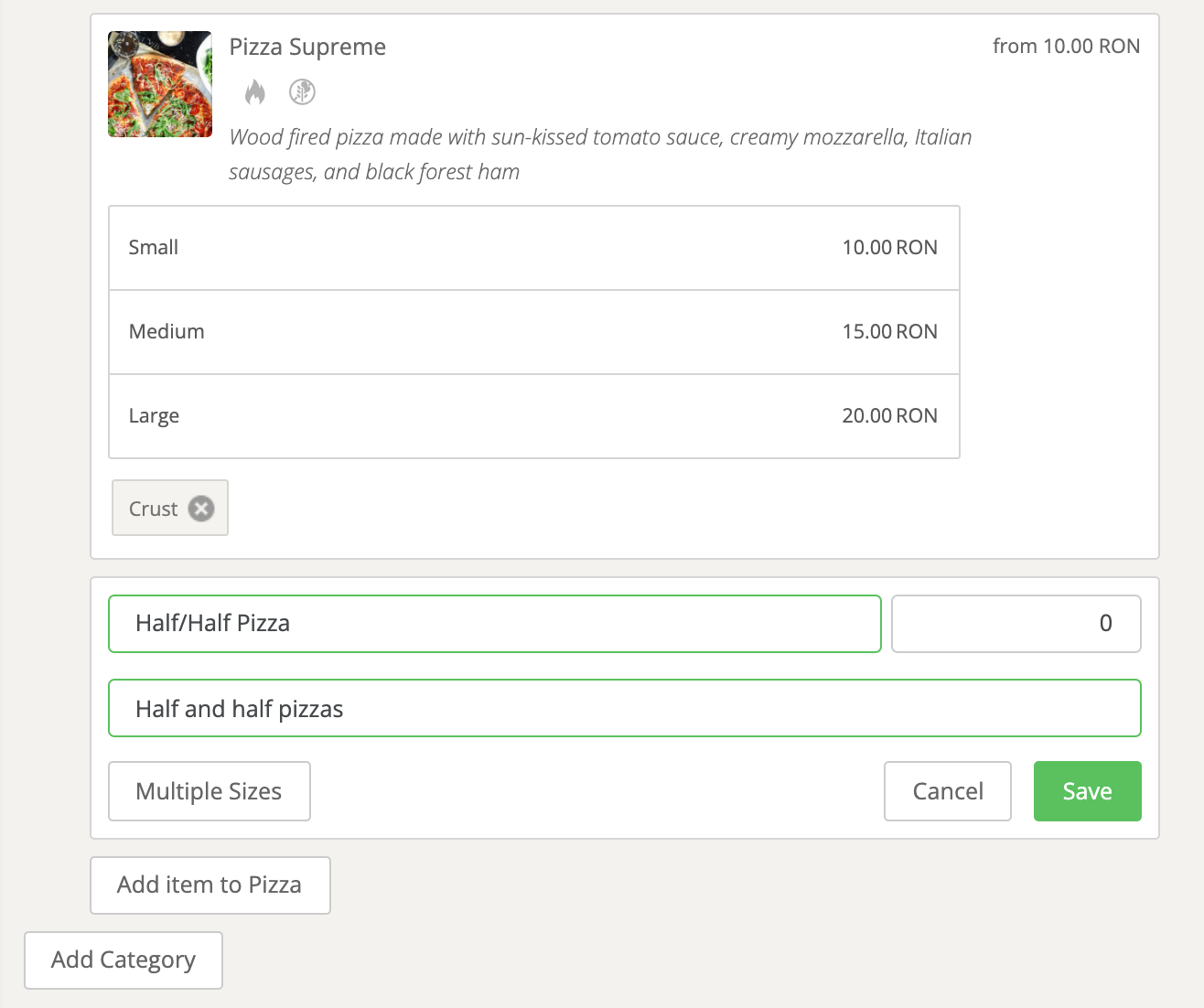Remove the Crust tag with its x icon
This screenshot has width=1204, height=1008.
[x=201, y=509]
